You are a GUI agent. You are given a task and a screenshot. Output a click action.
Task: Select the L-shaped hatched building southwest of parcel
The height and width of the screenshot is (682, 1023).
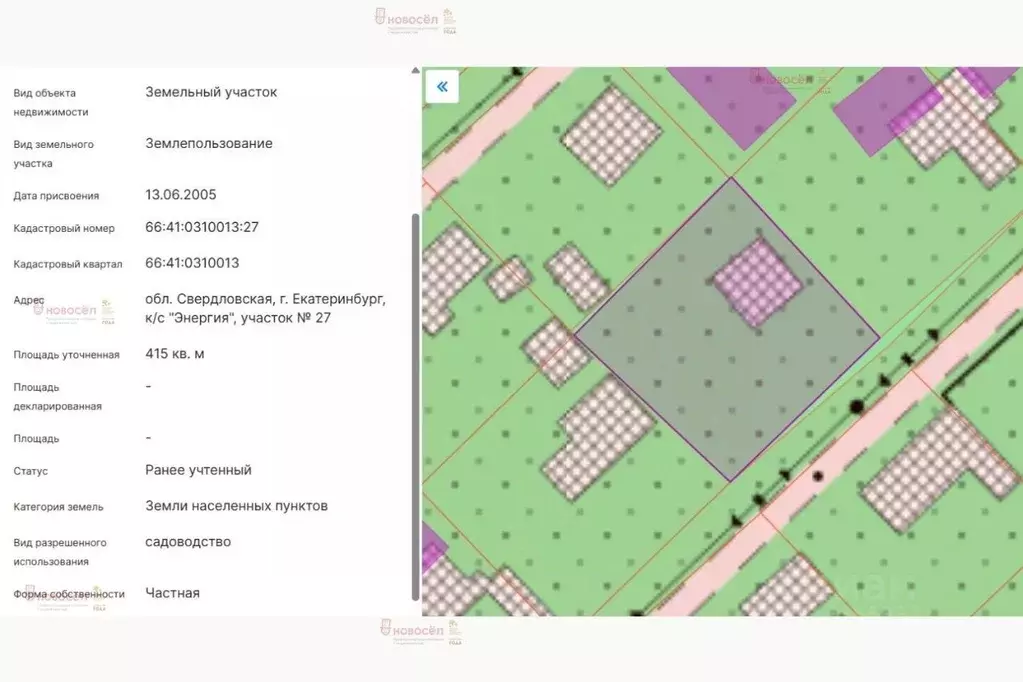tap(598, 435)
